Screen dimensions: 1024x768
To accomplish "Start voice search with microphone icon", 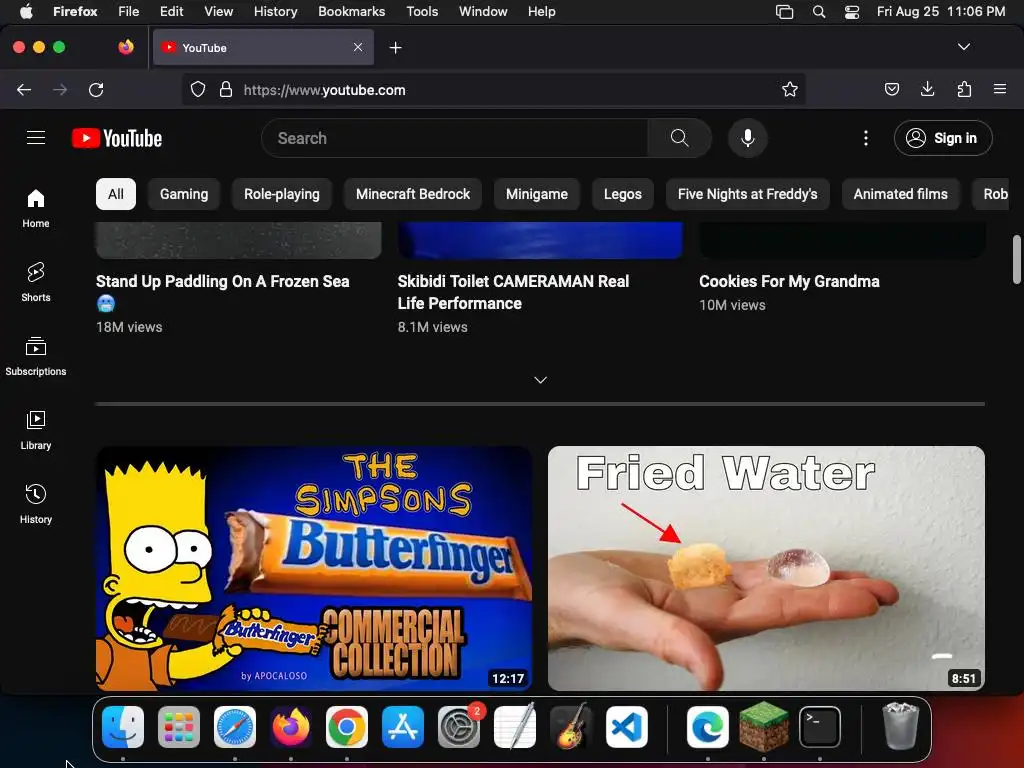I will coord(748,138).
